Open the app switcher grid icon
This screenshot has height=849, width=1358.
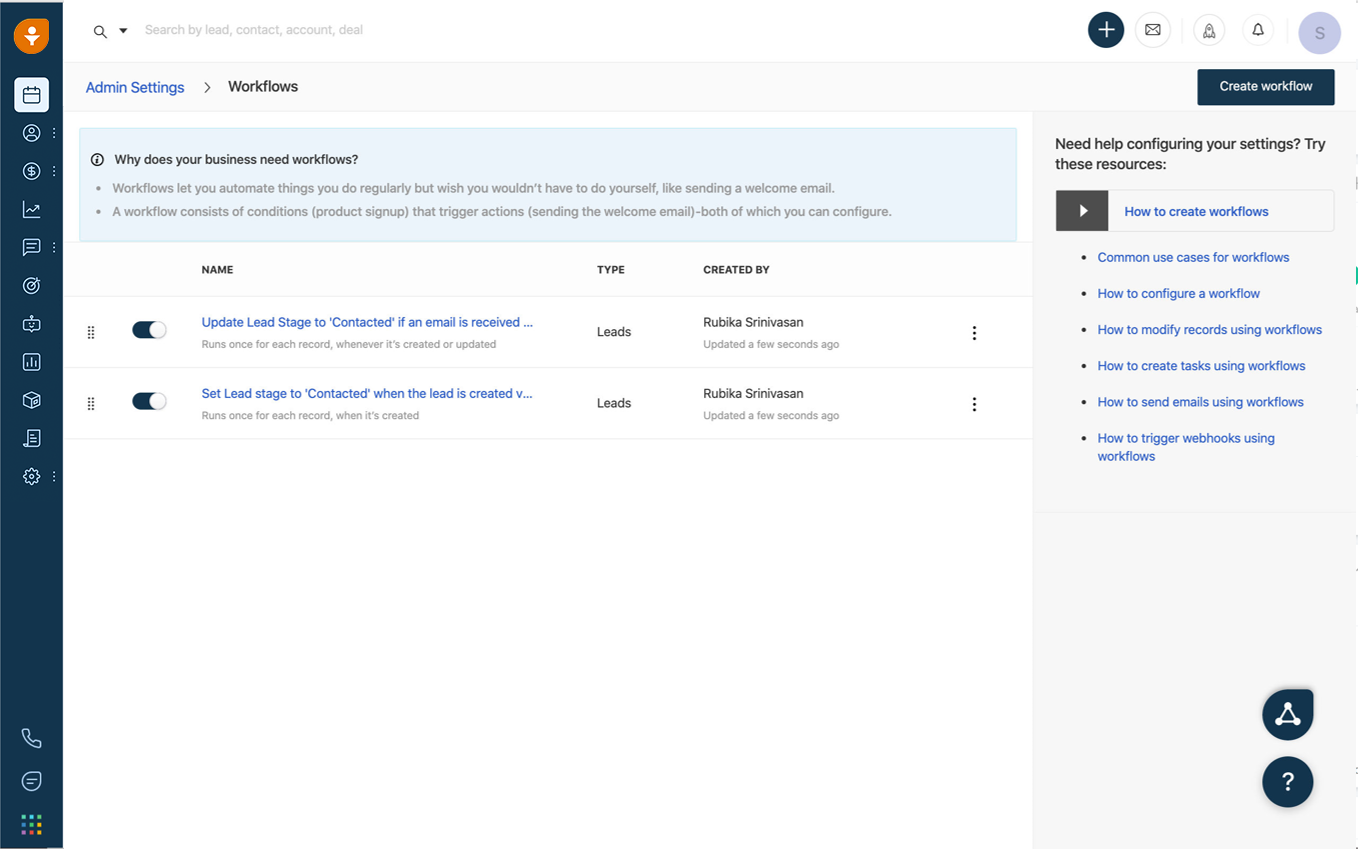[31, 824]
